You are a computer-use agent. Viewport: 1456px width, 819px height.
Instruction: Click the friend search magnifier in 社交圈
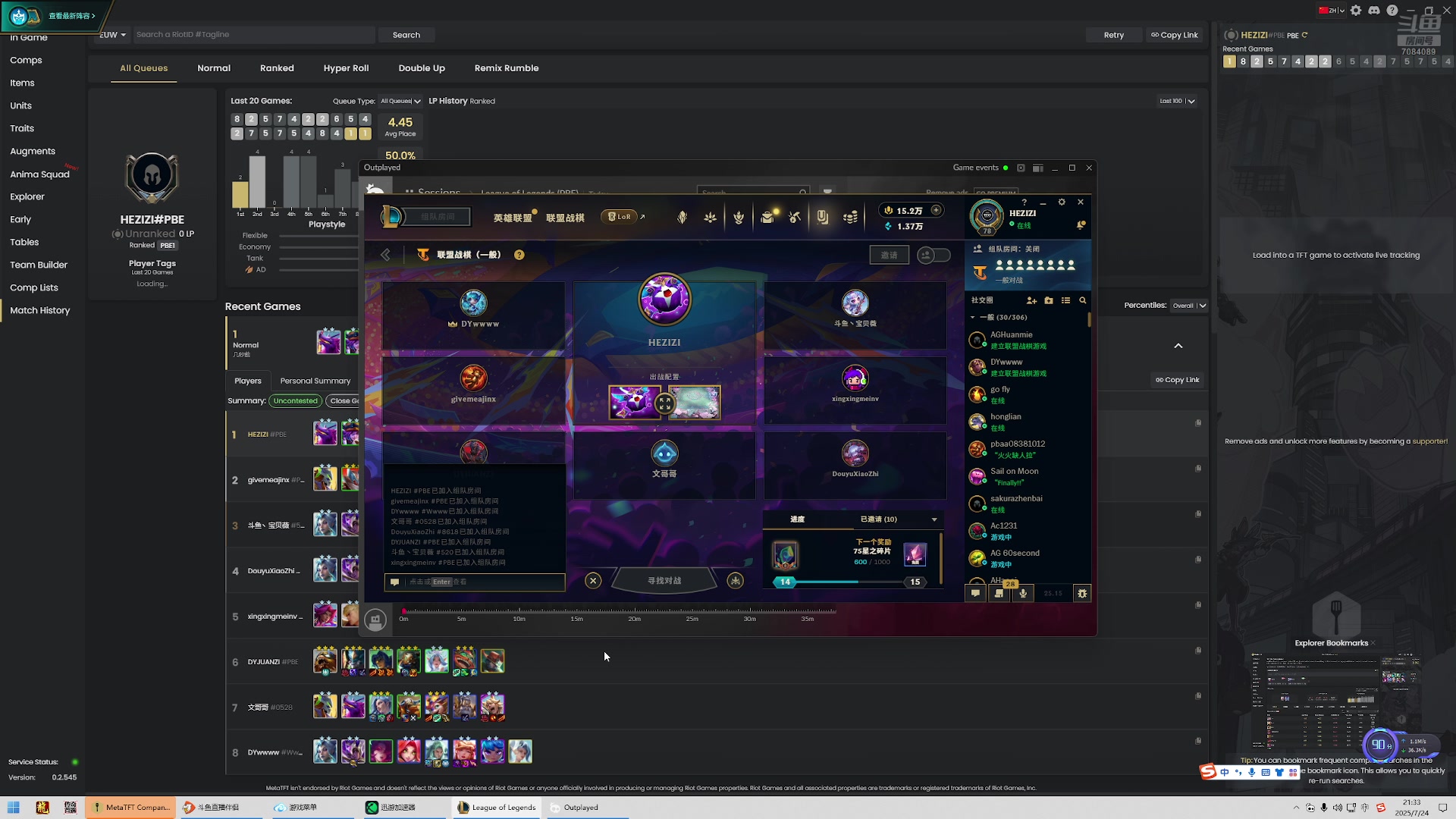1083,300
